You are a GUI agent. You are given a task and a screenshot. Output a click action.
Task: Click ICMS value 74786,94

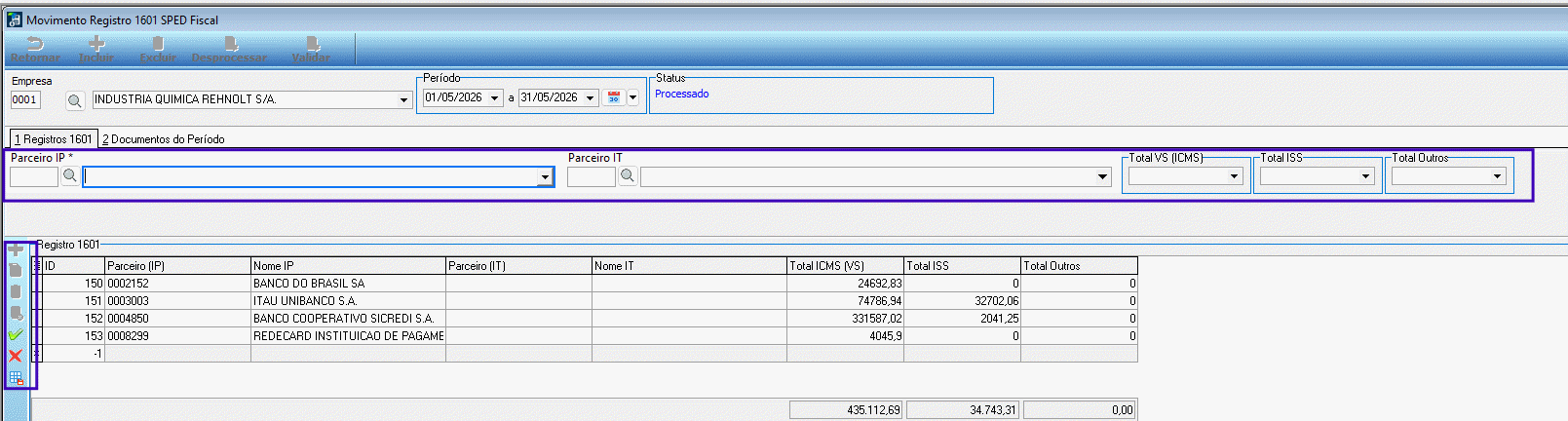coord(845,301)
